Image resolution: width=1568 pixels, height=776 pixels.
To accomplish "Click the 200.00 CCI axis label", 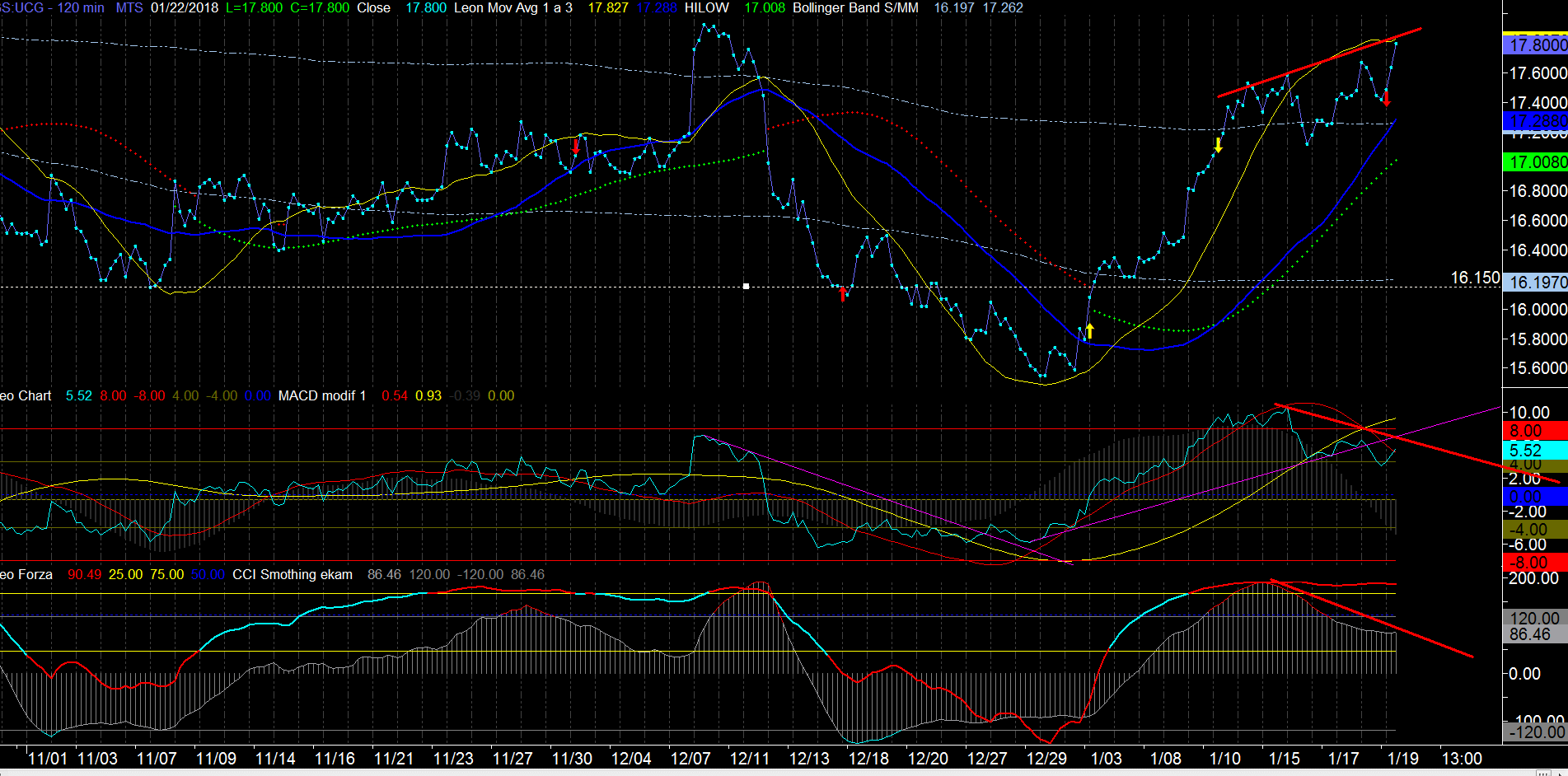I will [x=1533, y=578].
